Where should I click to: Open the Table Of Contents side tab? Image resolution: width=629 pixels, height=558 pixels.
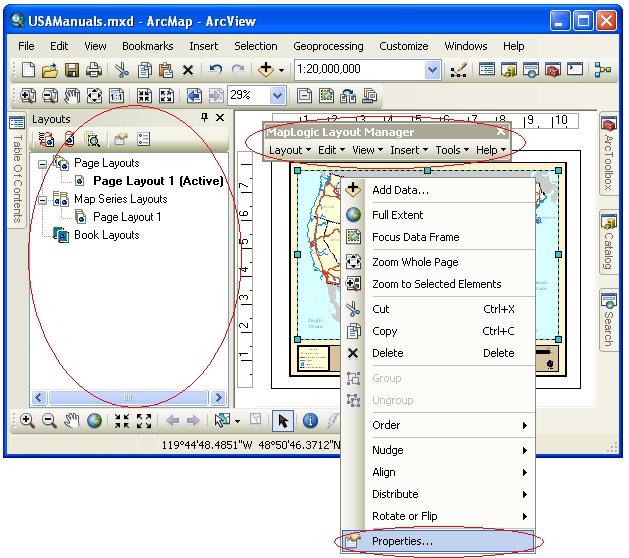click(x=17, y=170)
